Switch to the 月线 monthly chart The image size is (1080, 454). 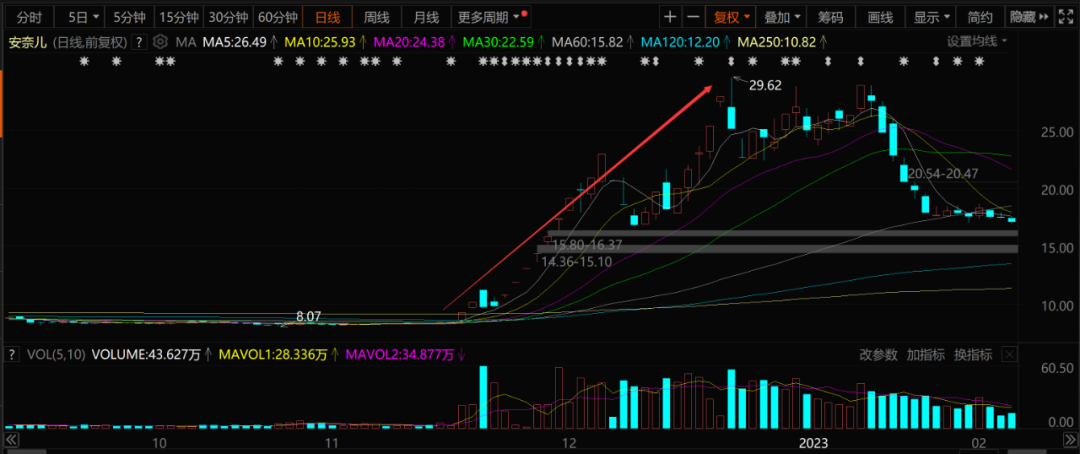(x=426, y=16)
